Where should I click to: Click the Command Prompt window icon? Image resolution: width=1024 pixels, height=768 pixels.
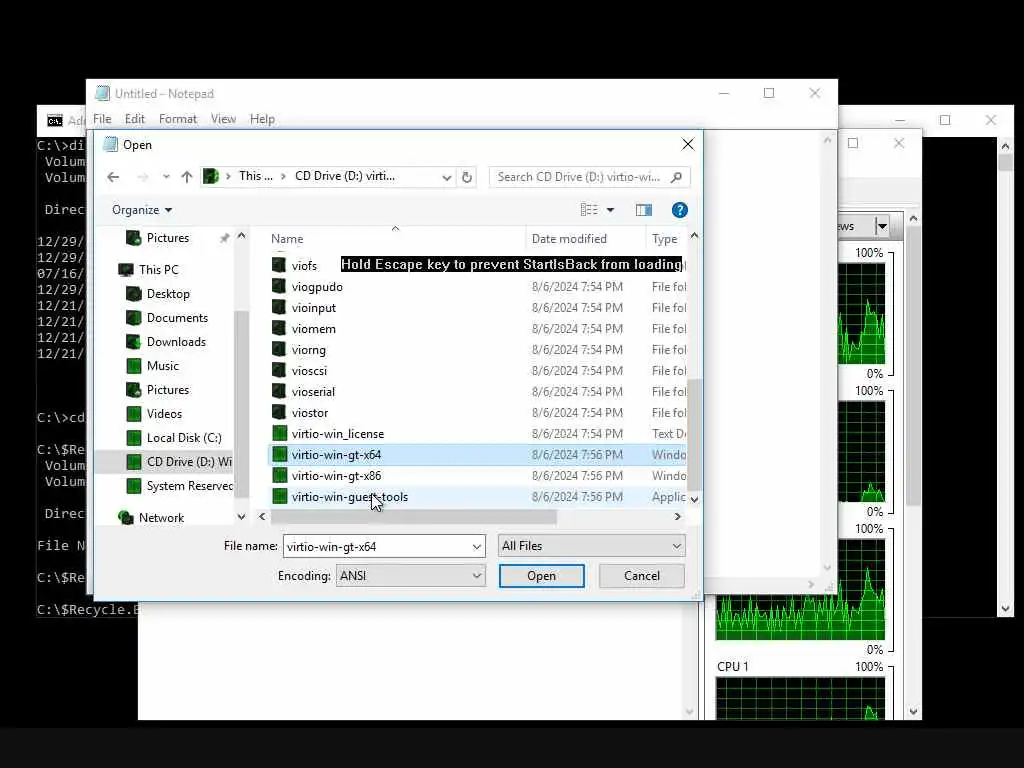(x=55, y=120)
